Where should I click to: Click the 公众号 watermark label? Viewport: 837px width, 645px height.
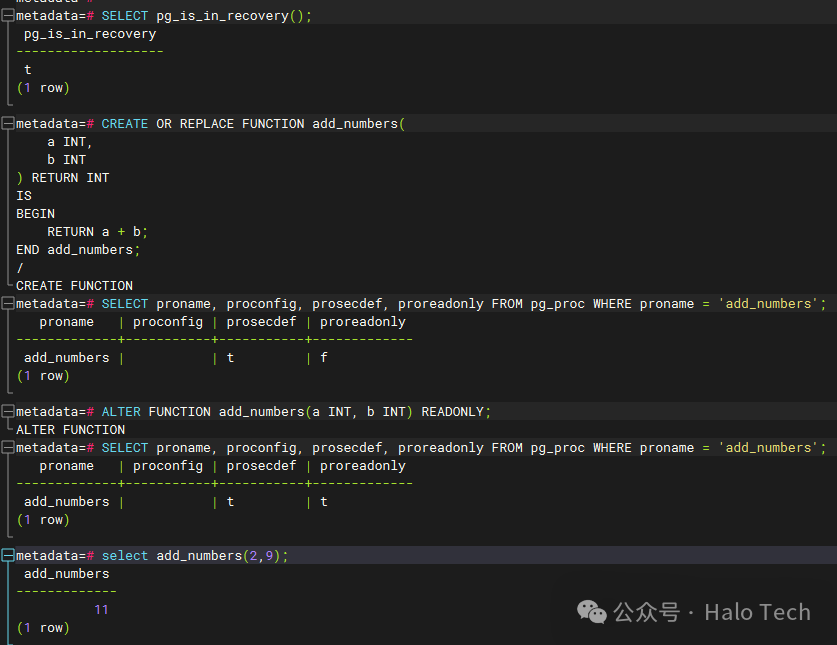coord(646,612)
